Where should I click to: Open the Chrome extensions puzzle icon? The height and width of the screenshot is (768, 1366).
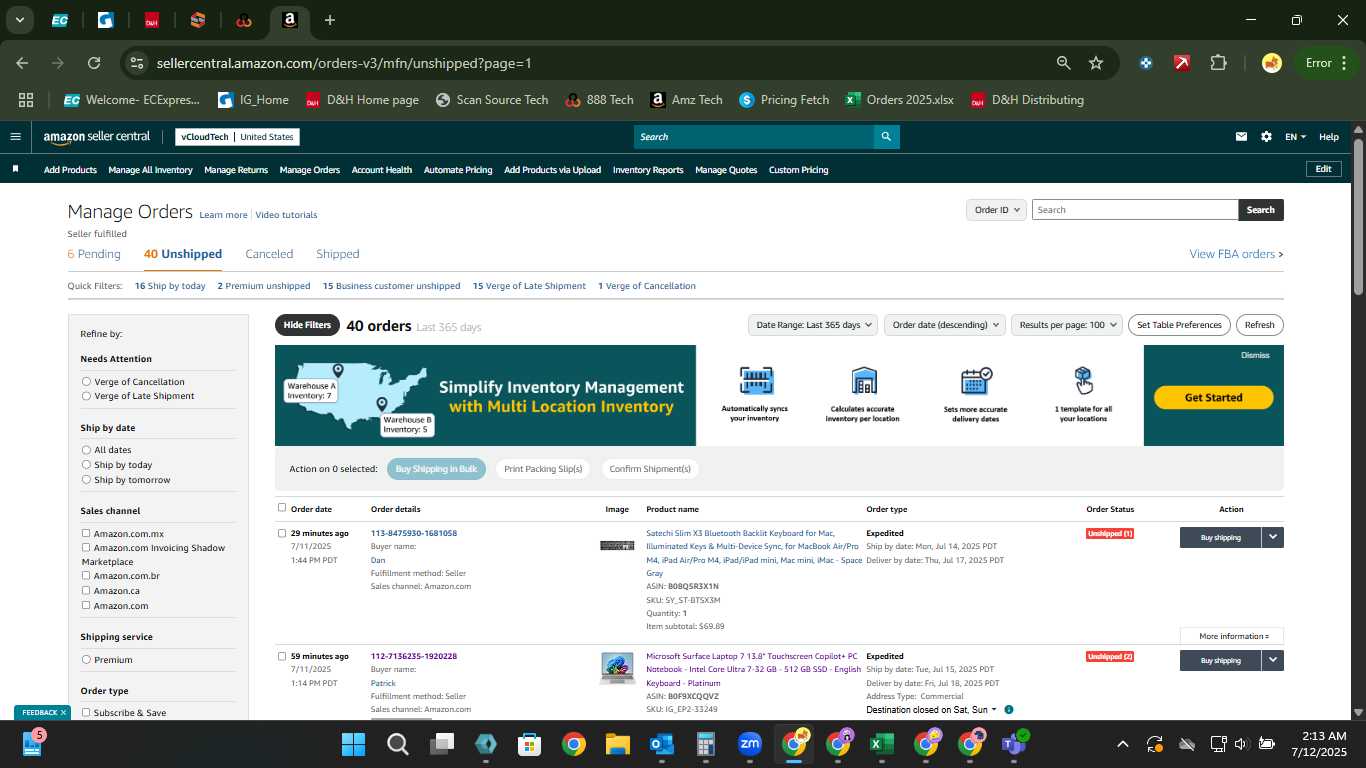coord(1218,63)
